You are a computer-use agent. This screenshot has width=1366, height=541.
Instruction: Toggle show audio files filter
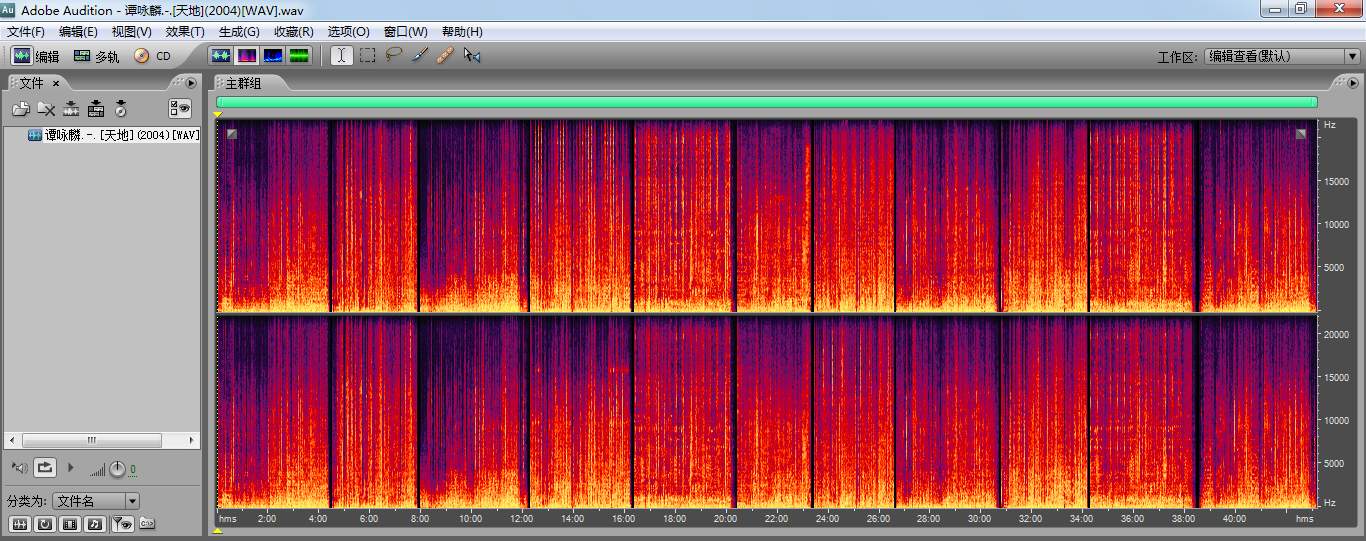19,523
